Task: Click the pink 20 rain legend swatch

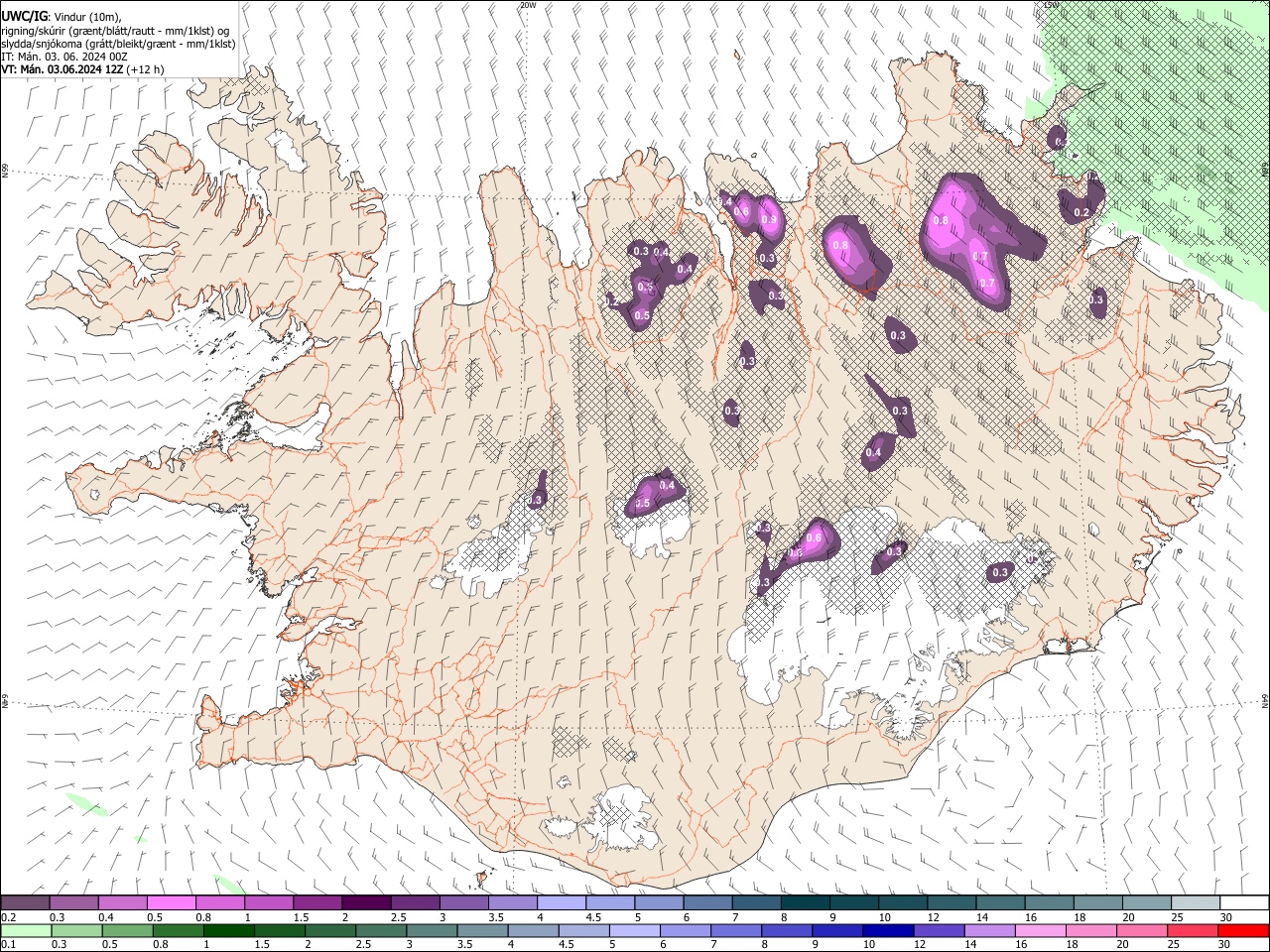Action: coord(1142,931)
